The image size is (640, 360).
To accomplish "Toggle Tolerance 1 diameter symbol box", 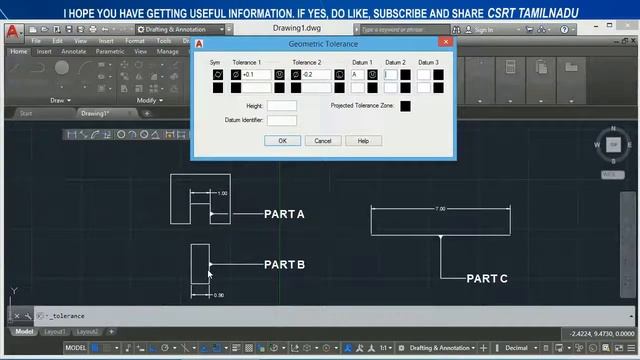I will 236,75.
